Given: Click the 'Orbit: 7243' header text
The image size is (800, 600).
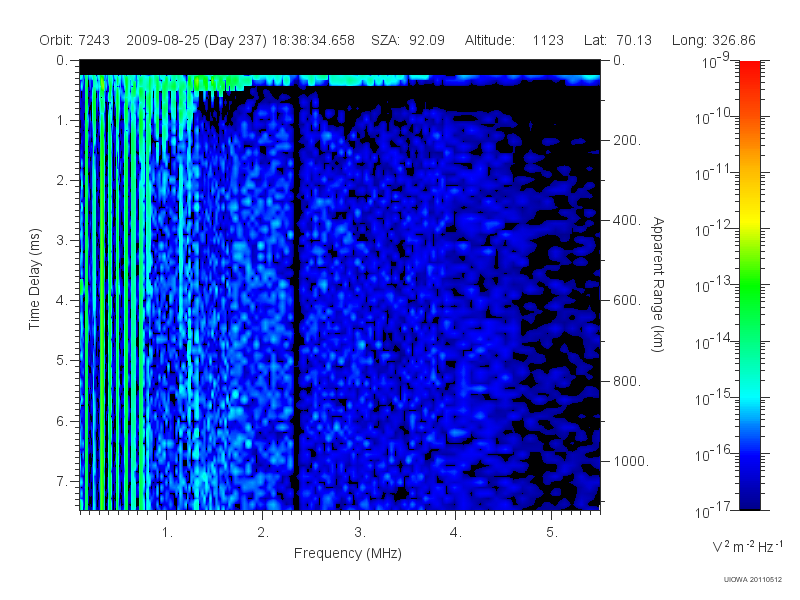Looking at the screenshot, I should coord(74,40).
